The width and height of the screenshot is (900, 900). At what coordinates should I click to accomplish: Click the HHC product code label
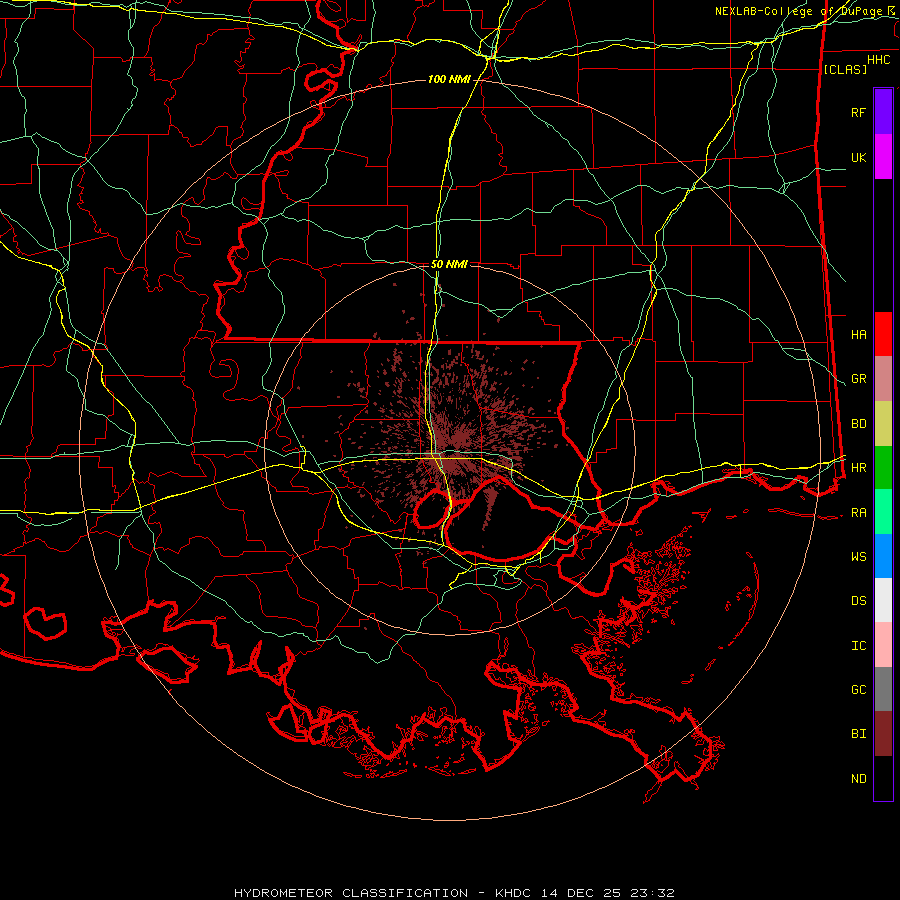pos(879,60)
